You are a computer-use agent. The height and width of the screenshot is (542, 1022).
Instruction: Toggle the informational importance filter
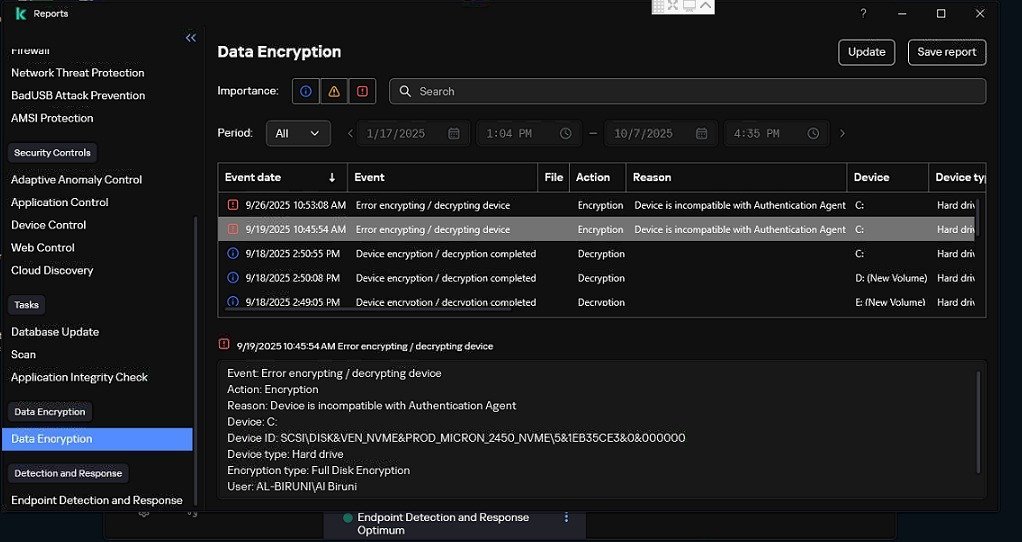[306, 91]
